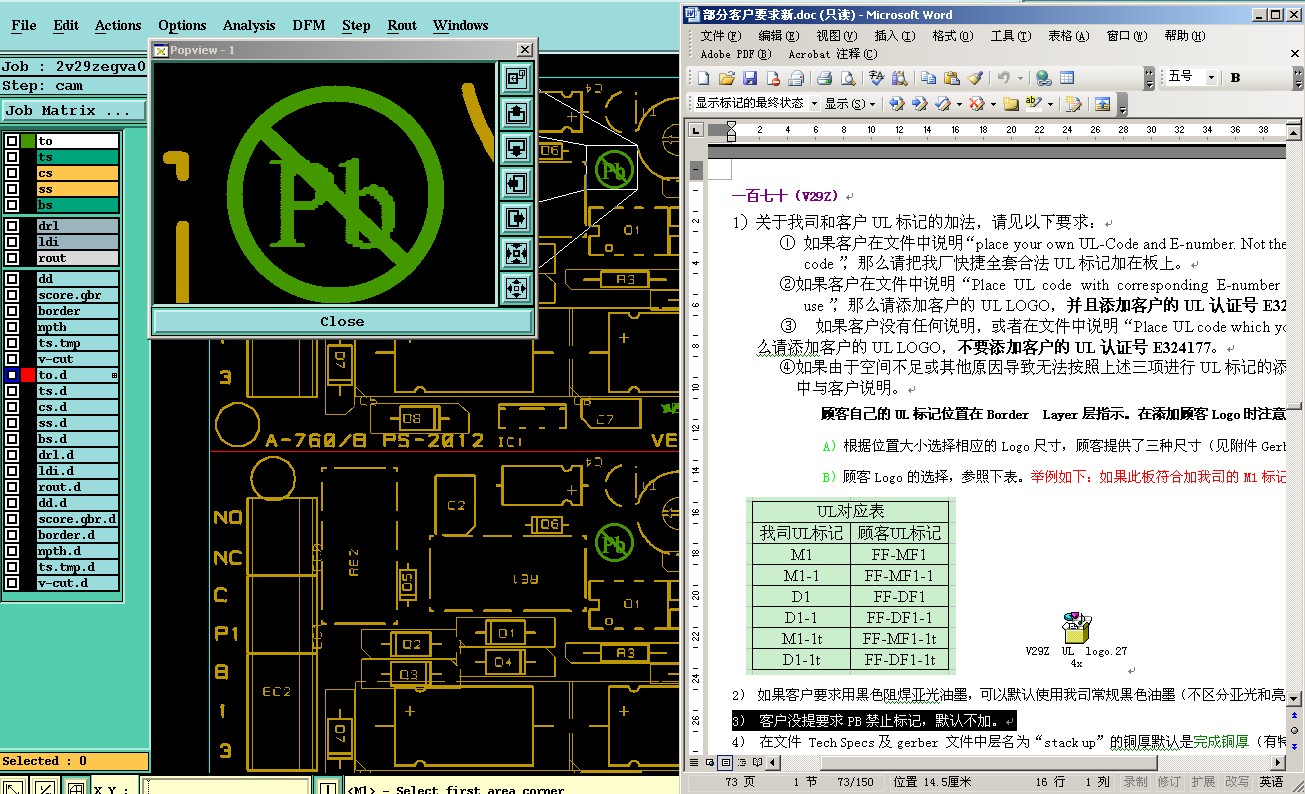
Task: Toggle the checkbox for layer v-cut.d
Action: click(12, 583)
